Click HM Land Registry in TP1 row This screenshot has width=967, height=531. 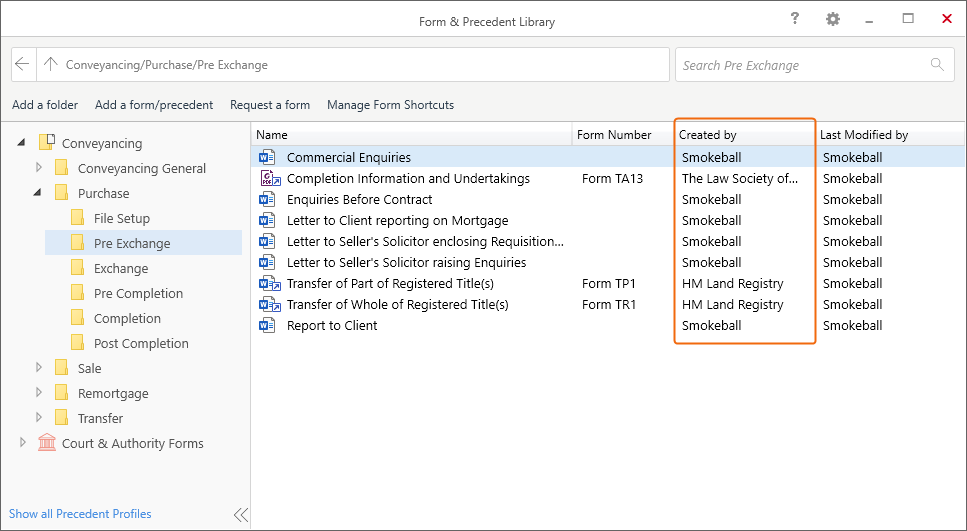[x=733, y=283]
